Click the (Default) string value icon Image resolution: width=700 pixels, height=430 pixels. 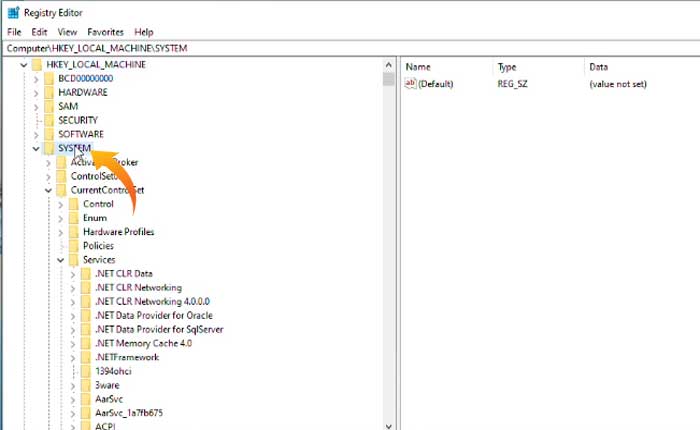point(410,83)
